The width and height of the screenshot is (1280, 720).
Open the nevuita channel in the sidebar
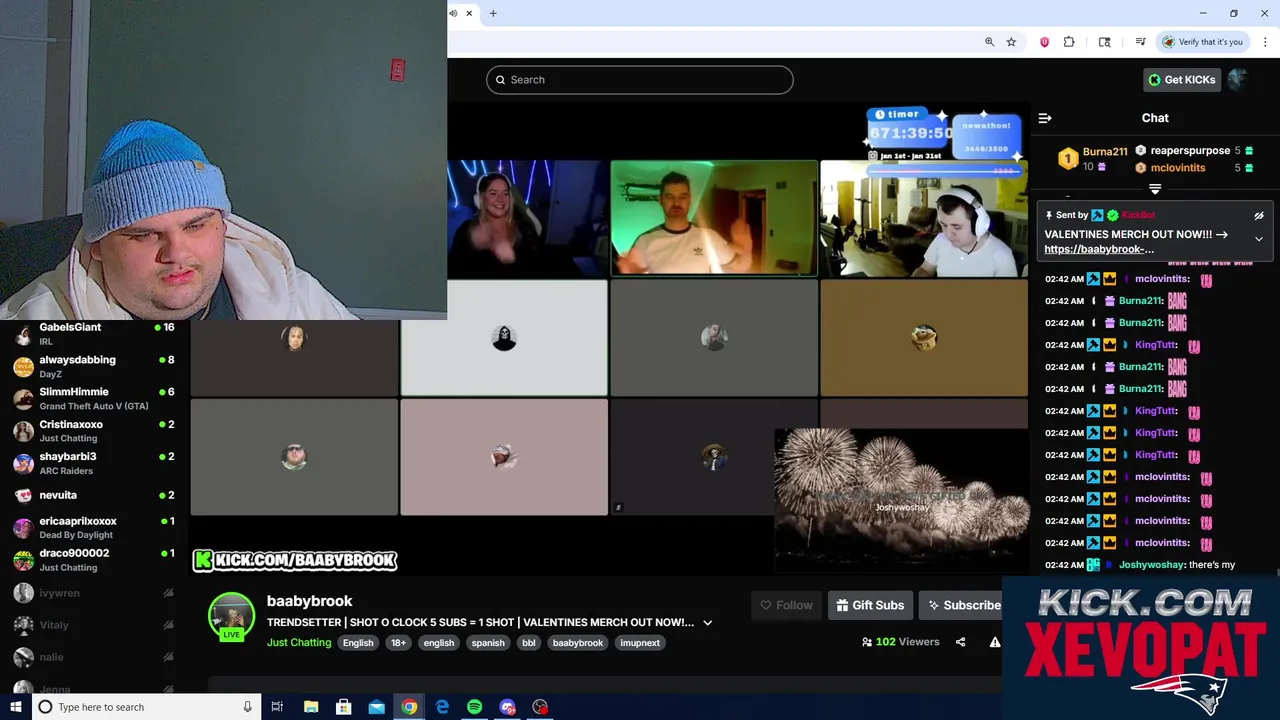tap(94, 495)
